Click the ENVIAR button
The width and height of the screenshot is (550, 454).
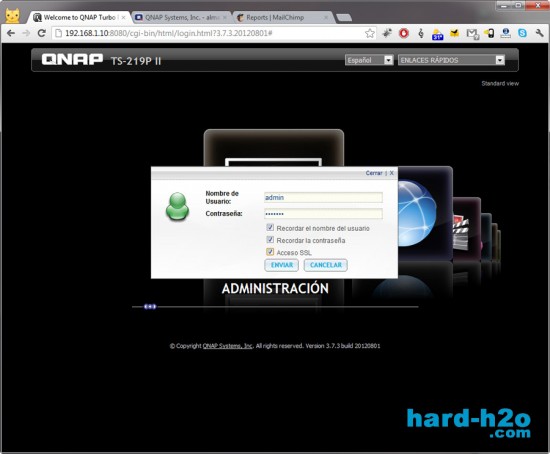pyautogui.click(x=281, y=265)
